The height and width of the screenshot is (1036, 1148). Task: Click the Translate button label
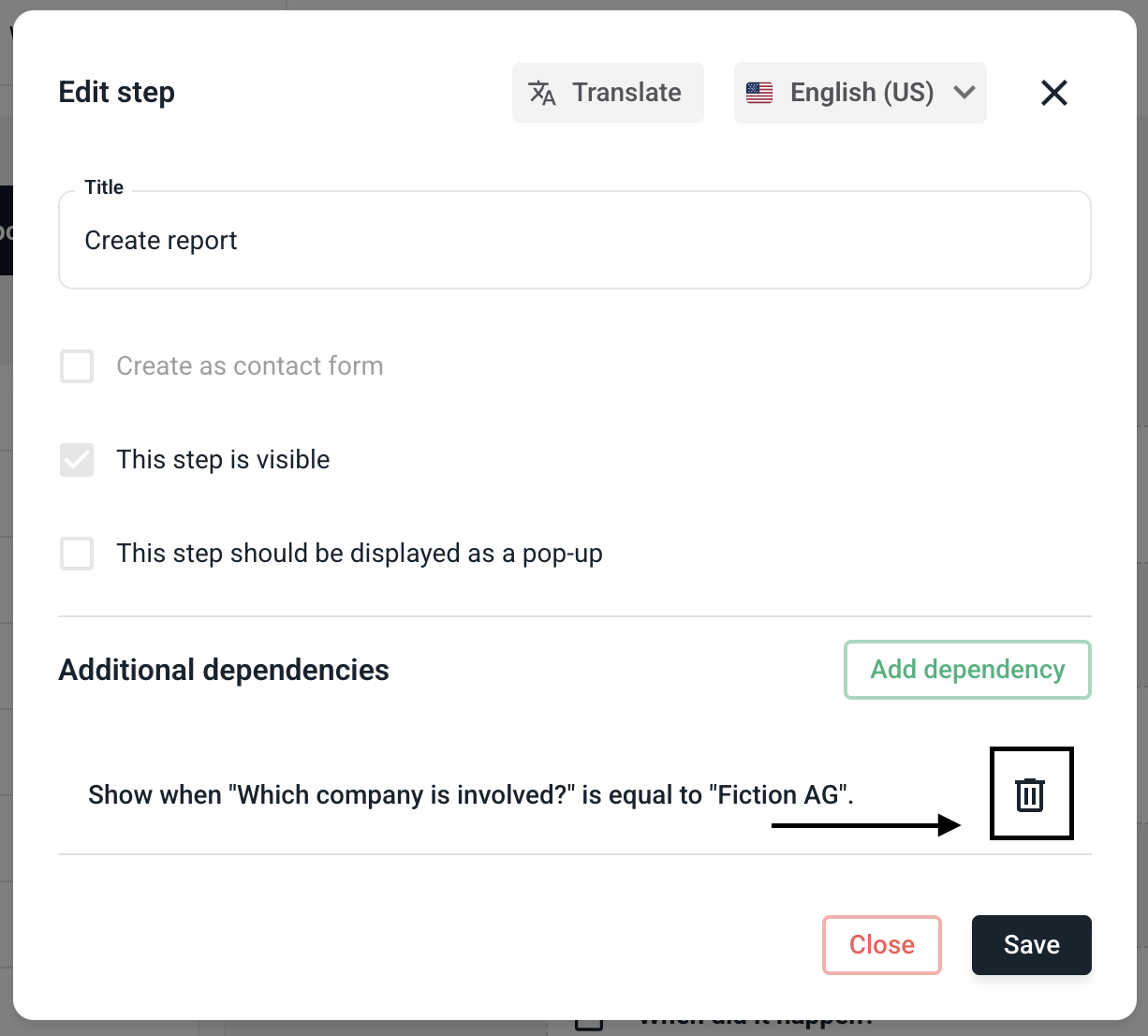626,93
